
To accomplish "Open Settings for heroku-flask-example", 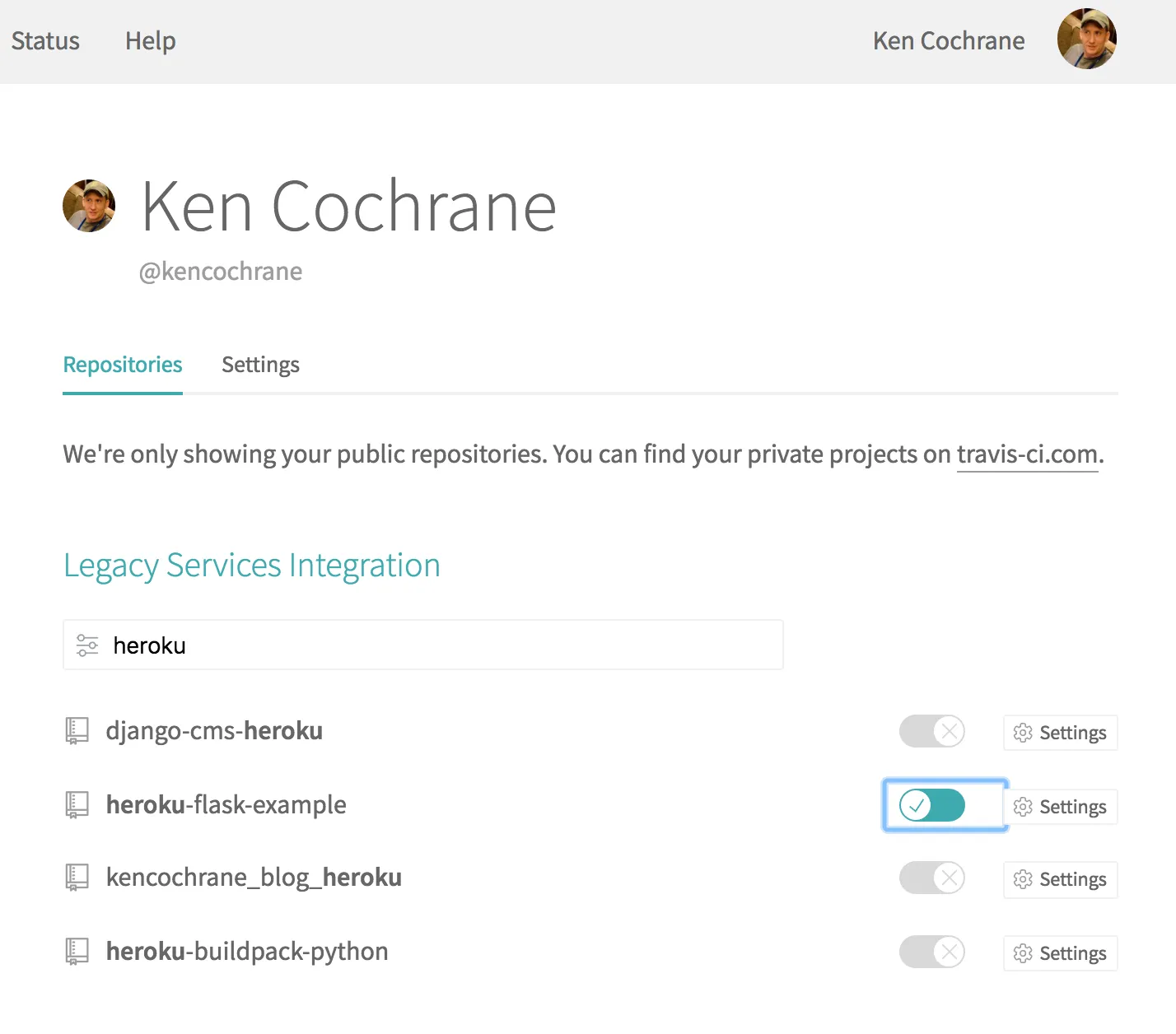I will (1061, 807).
